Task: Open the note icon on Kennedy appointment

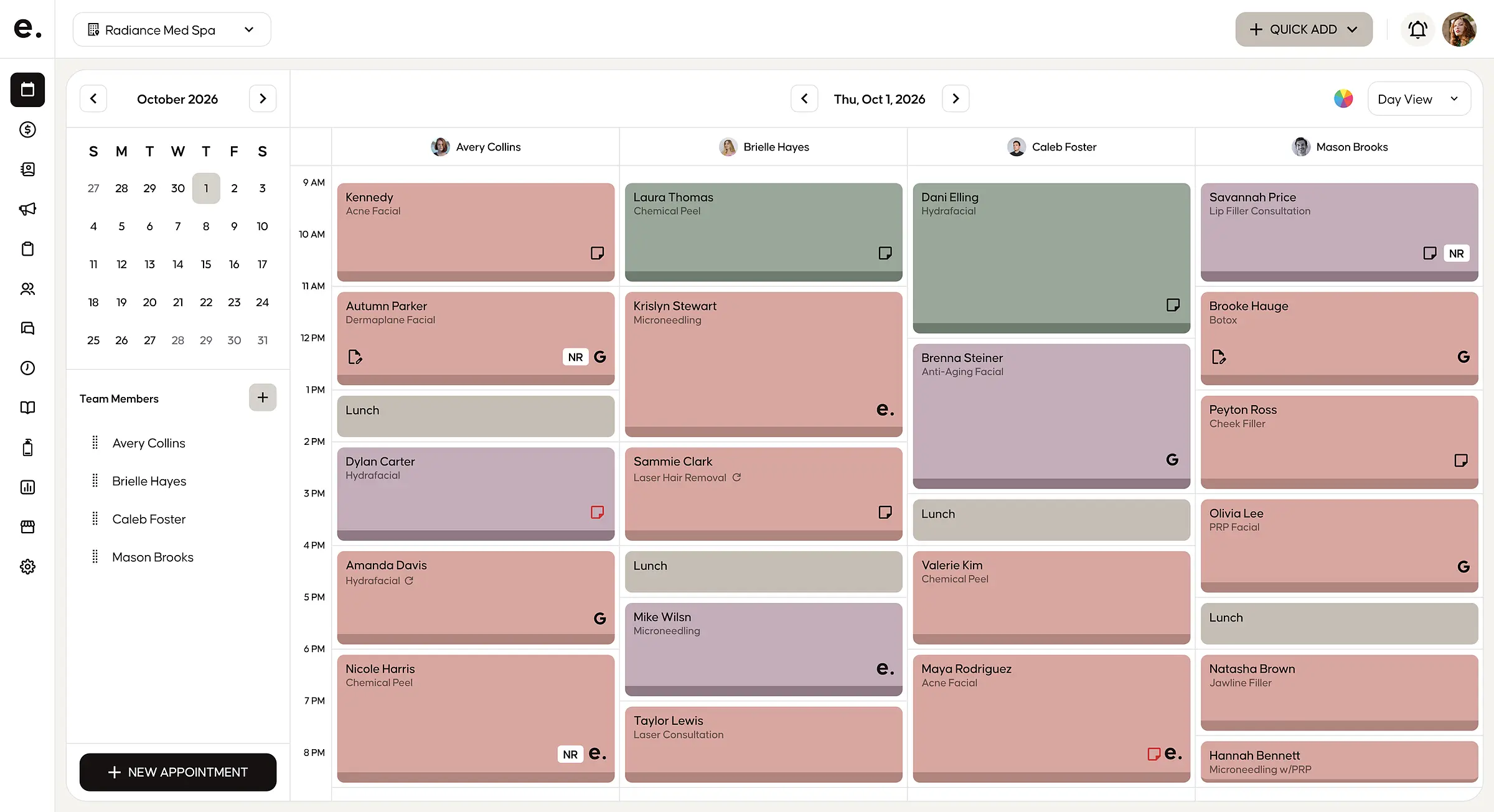Action: pyautogui.click(x=597, y=253)
